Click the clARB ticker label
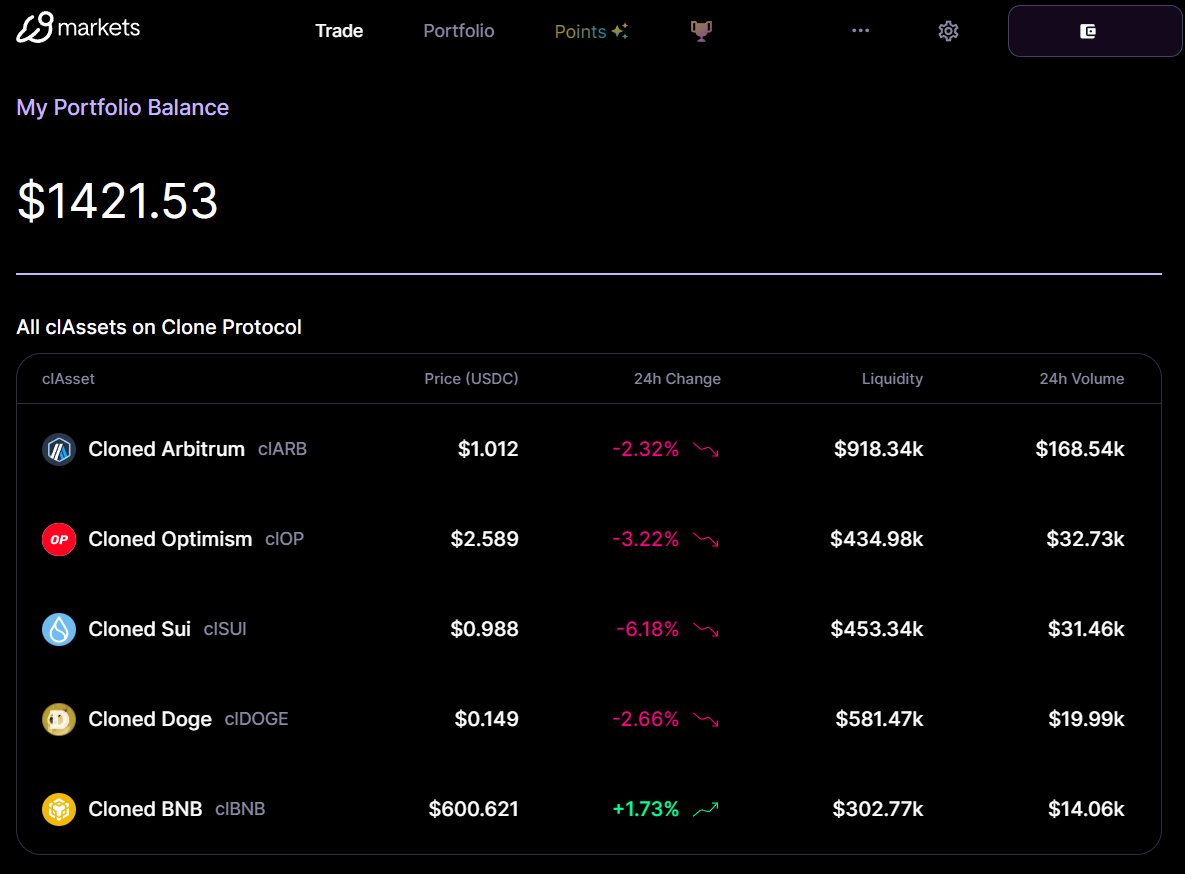The width and height of the screenshot is (1185, 874). [282, 449]
